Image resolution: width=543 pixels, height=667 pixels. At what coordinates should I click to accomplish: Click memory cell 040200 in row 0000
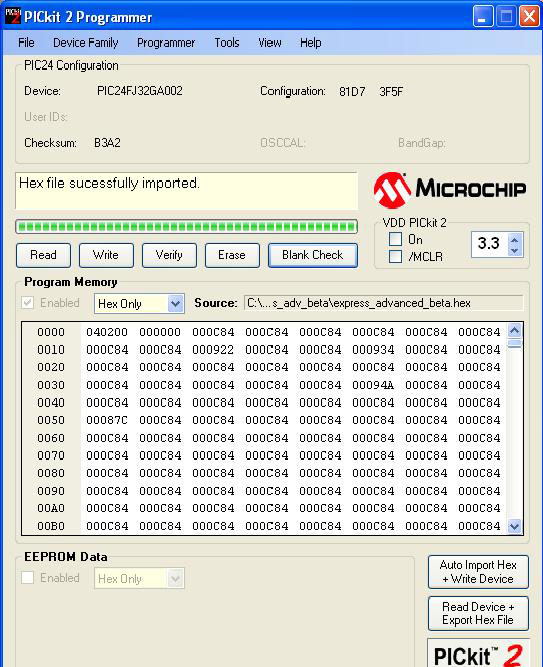click(x=107, y=332)
